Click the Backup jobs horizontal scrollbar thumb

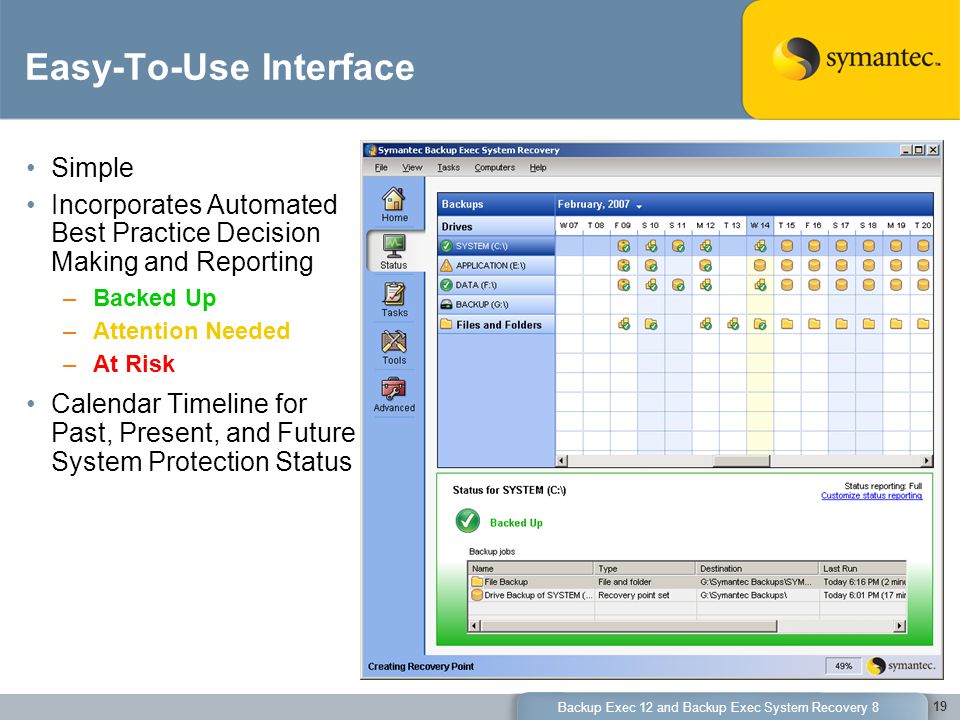coord(629,626)
